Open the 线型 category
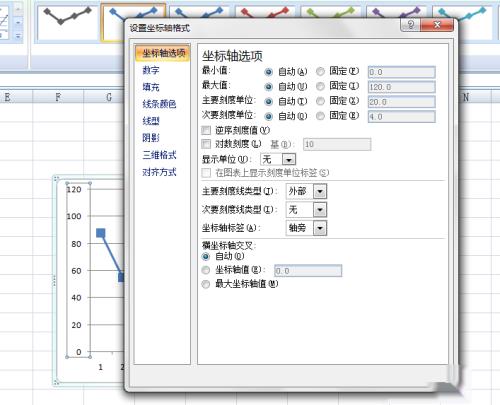This screenshot has height=405, width=500. pyautogui.click(x=151, y=121)
